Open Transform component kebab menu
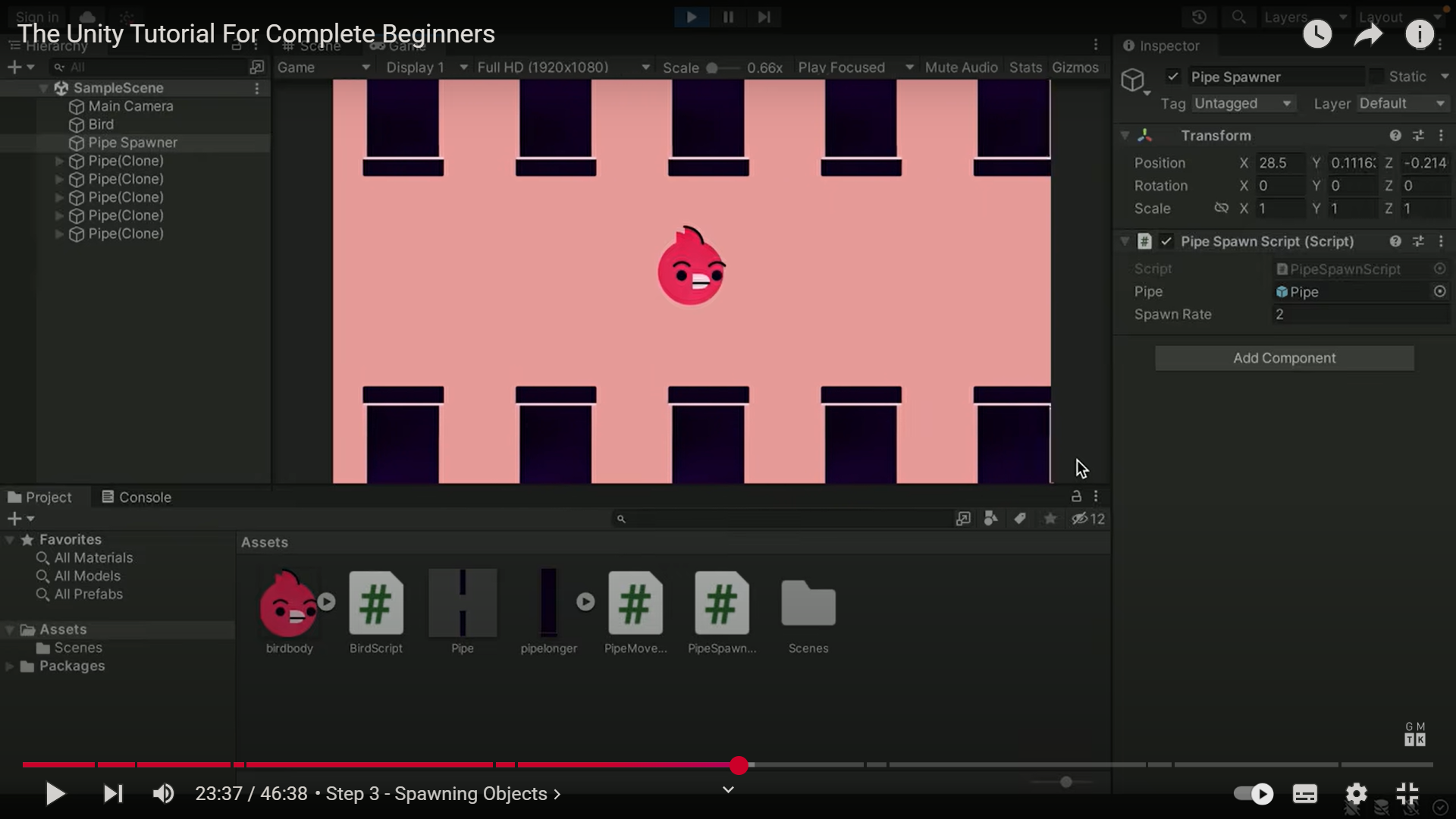The width and height of the screenshot is (1456, 819). [x=1441, y=136]
